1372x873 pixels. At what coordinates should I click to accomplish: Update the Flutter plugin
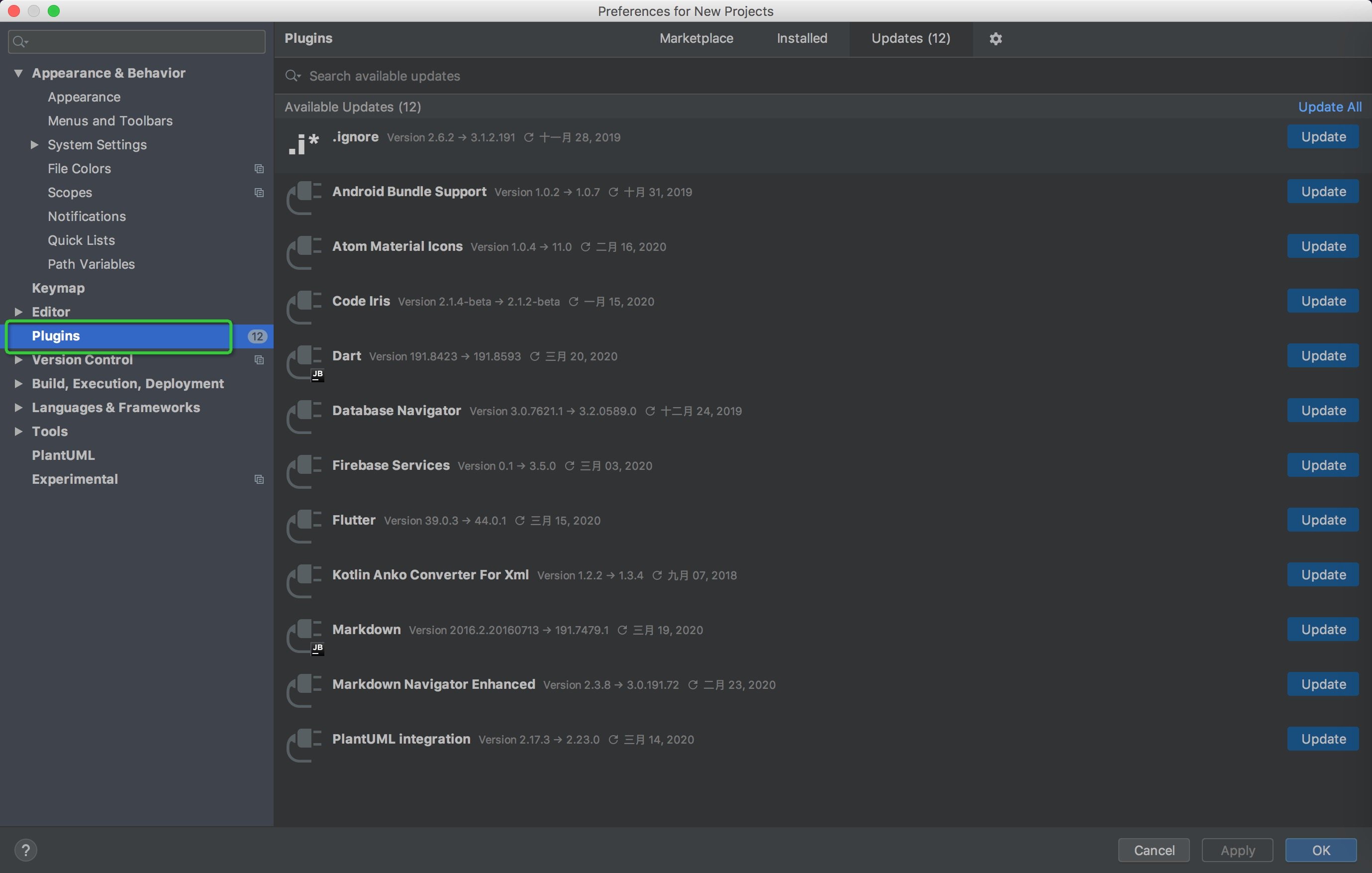(1323, 520)
